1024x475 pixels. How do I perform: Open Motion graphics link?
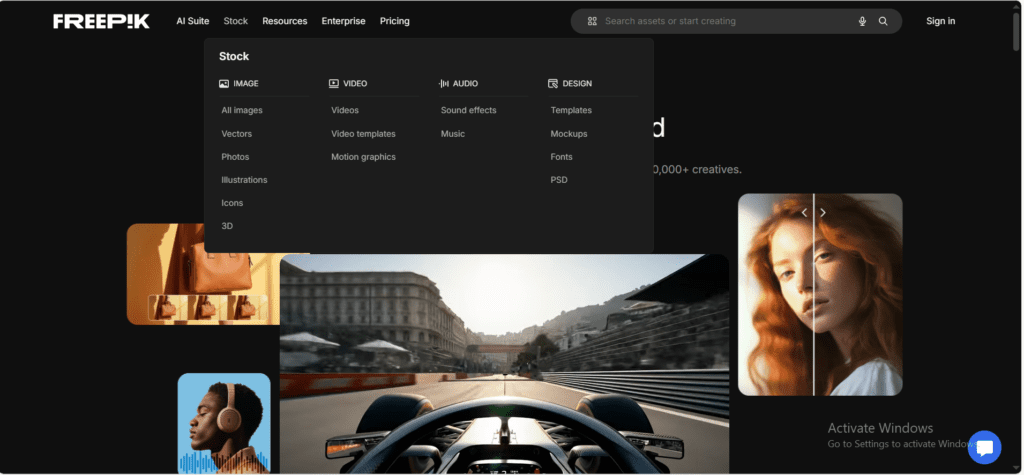coord(363,157)
